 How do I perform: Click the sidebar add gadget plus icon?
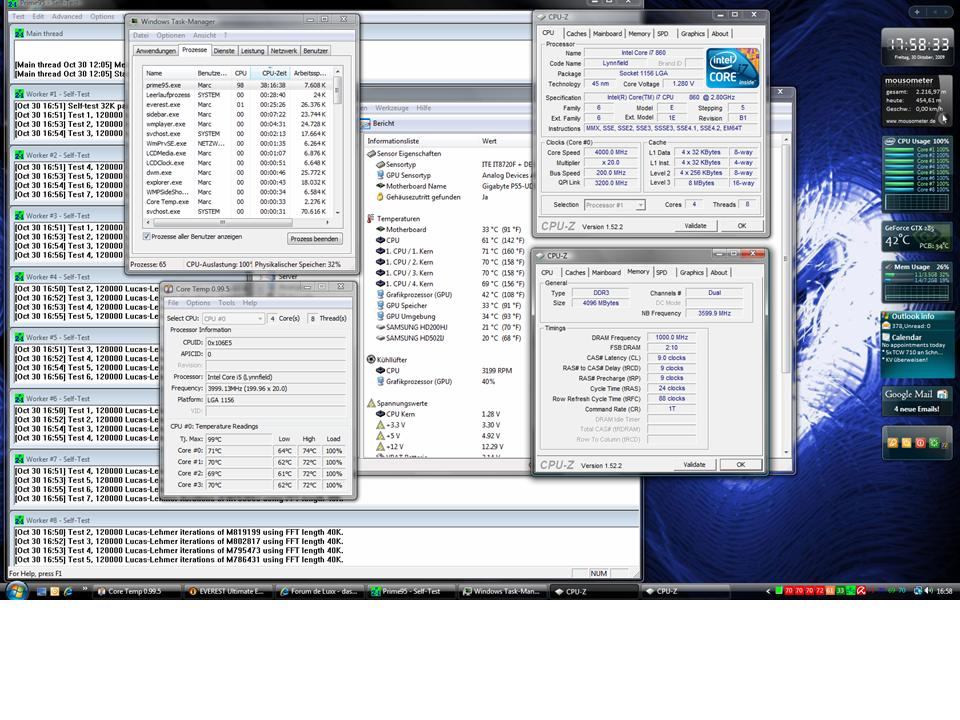click(917, 12)
